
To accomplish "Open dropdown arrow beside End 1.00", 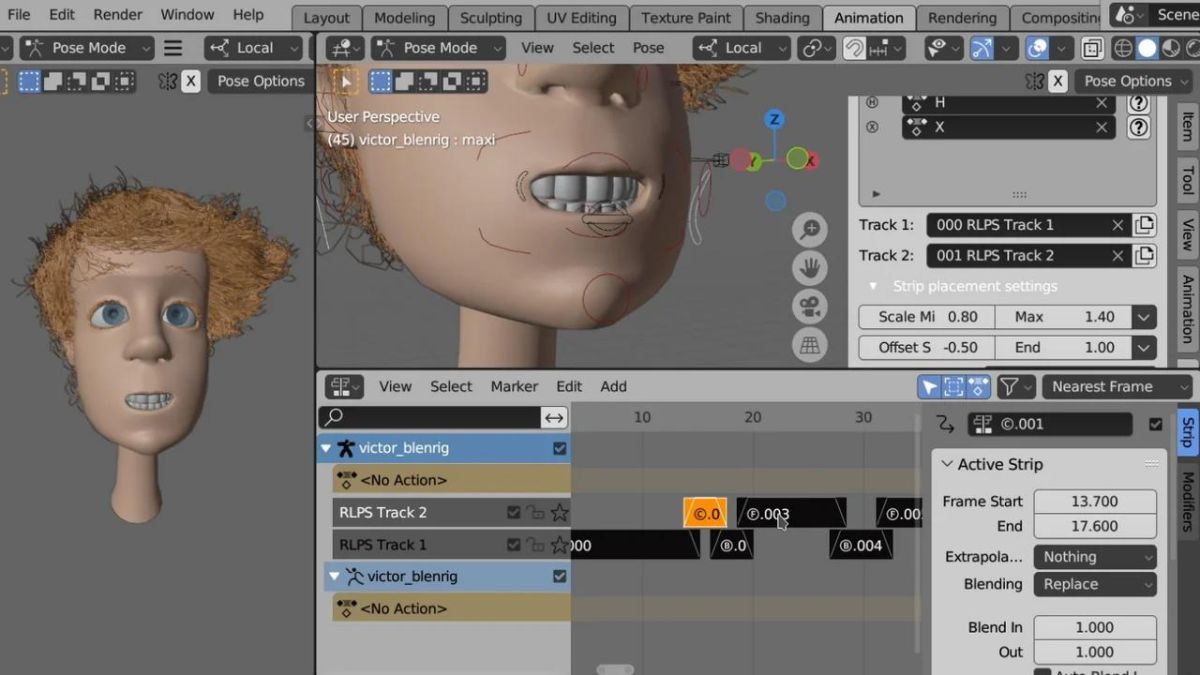I will coord(1144,347).
